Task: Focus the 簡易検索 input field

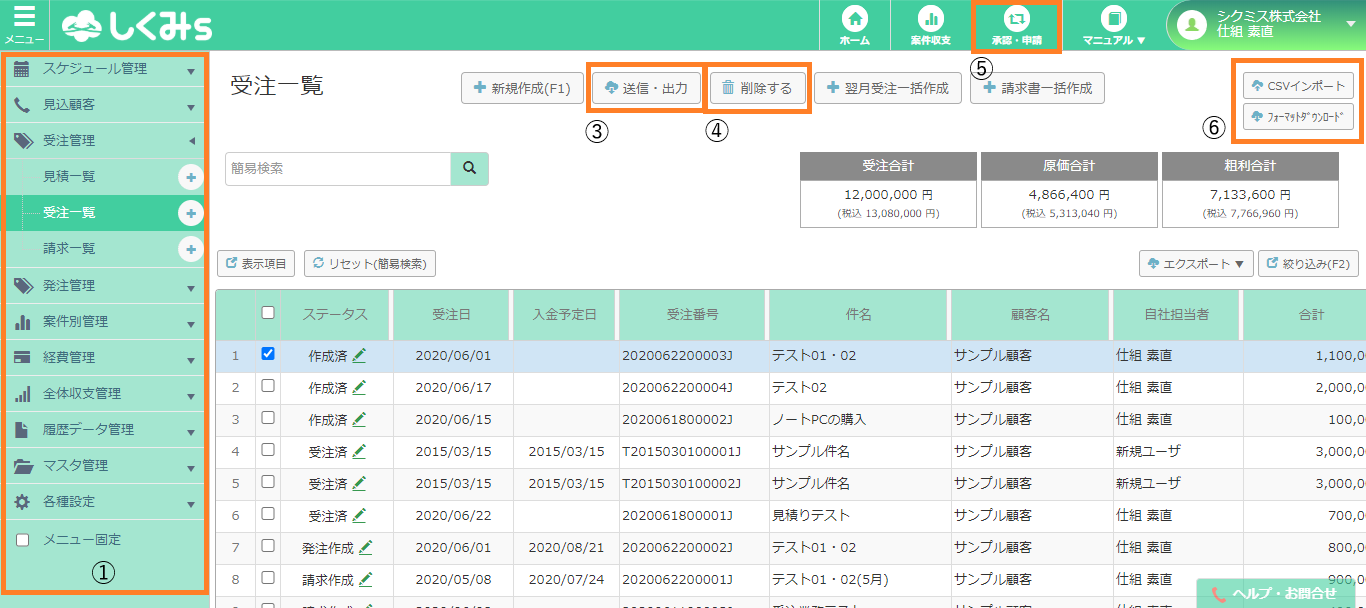Action: click(x=338, y=168)
